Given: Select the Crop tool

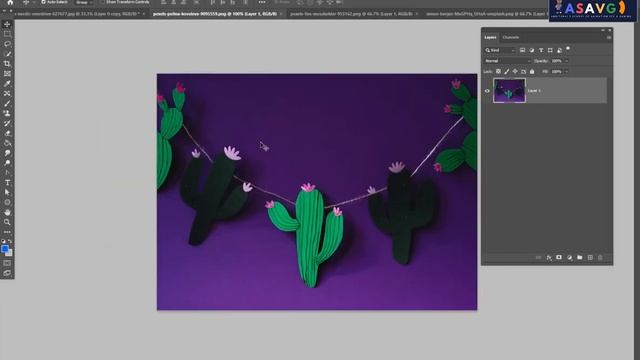Looking at the screenshot, I should point(7,64).
